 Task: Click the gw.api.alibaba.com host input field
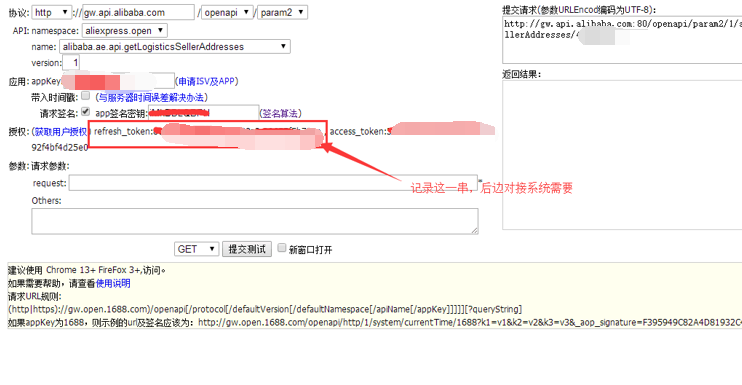[138, 12]
